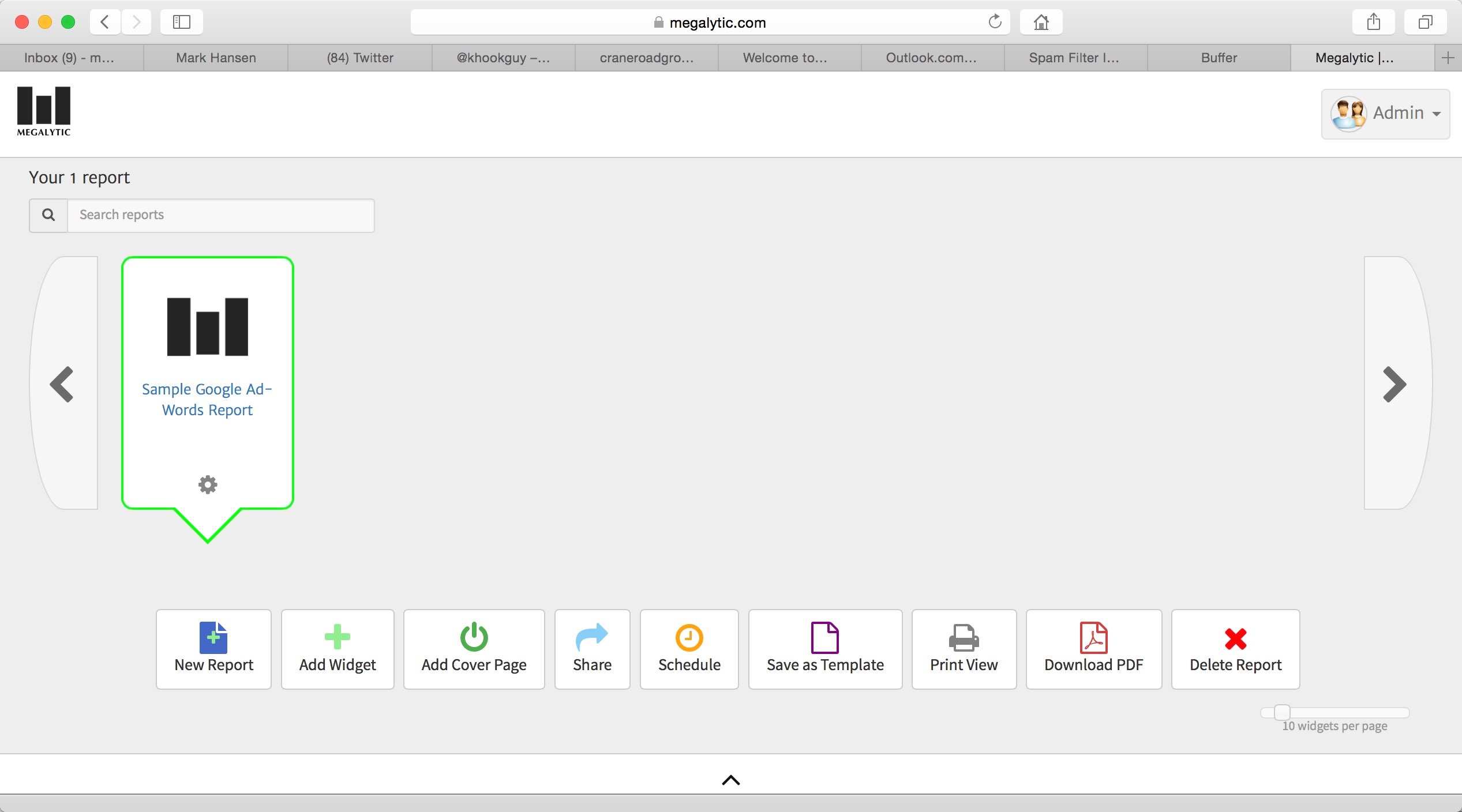Open Sample Google AdWords Report link
The width and height of the screenshot is (1462, 812).
tap(207, 399)
